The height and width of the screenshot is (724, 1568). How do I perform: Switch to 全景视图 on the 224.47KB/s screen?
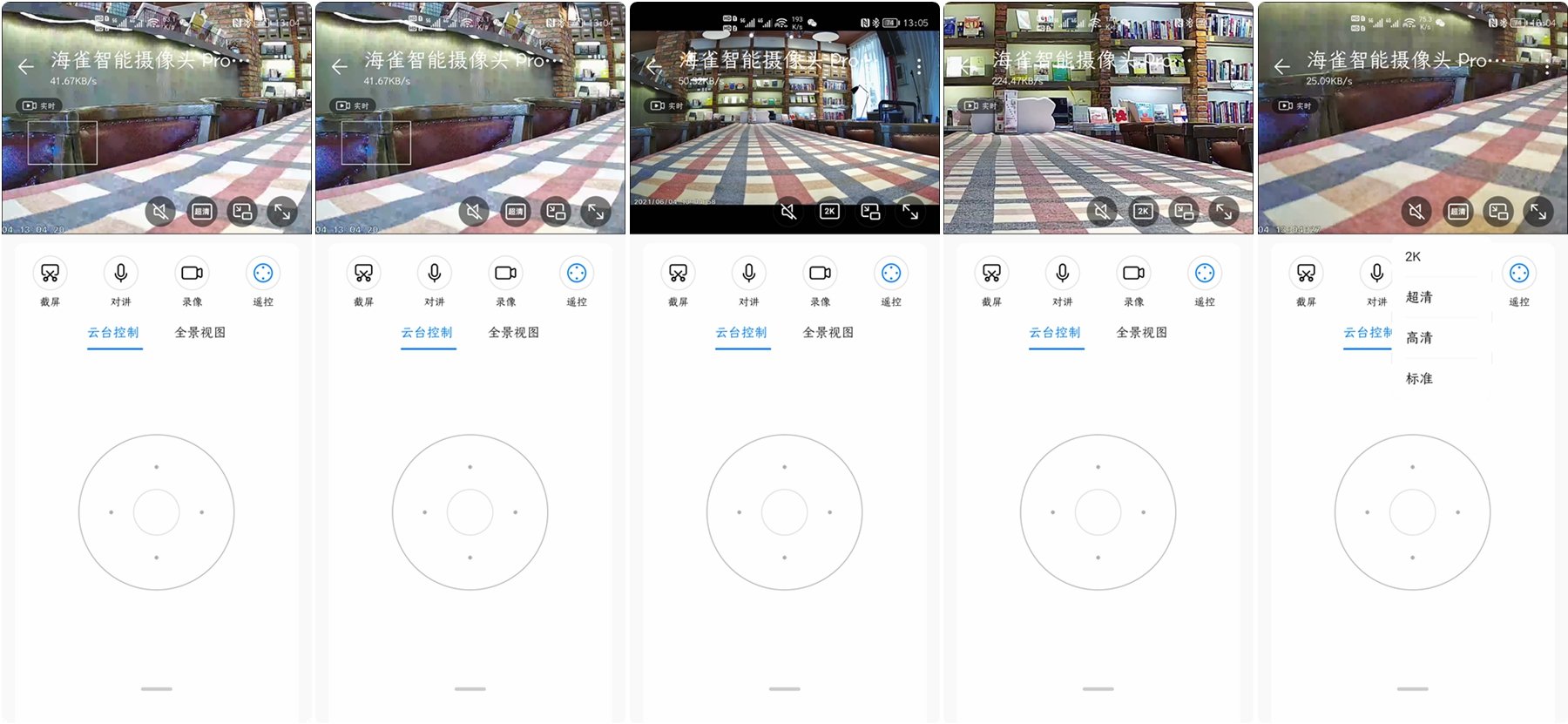tap(1142, 333)
